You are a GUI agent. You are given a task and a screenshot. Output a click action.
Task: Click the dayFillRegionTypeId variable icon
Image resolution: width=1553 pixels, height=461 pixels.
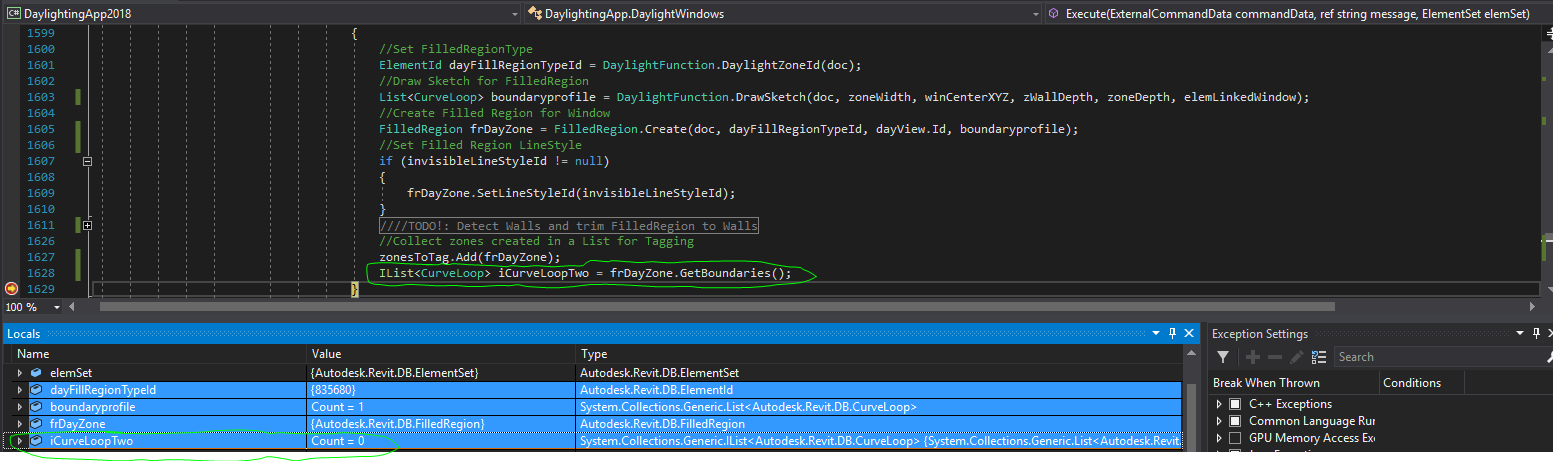click(36, 390)
